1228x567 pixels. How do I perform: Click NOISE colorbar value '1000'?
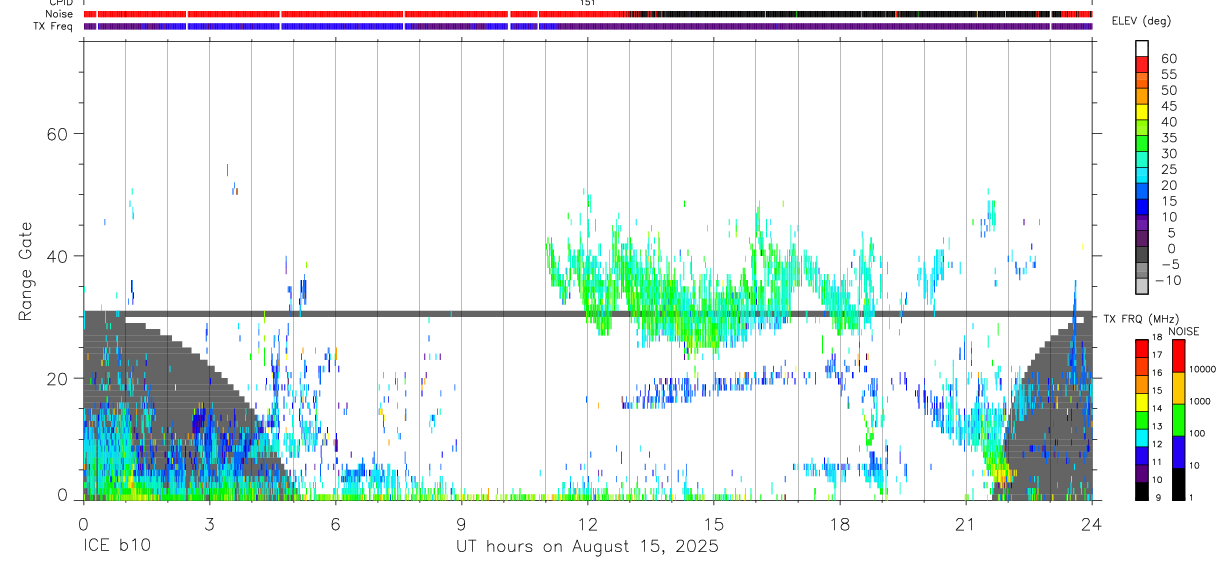coord(1201,402)
